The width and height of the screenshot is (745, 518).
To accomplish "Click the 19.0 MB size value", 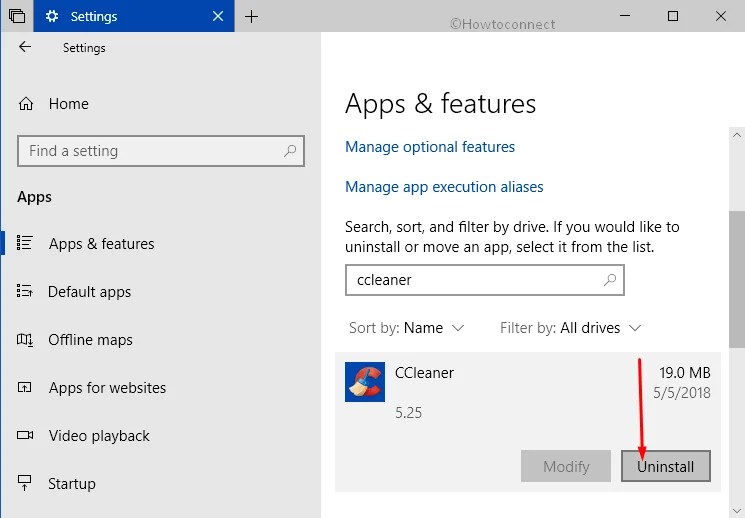I will pos(685,373).
